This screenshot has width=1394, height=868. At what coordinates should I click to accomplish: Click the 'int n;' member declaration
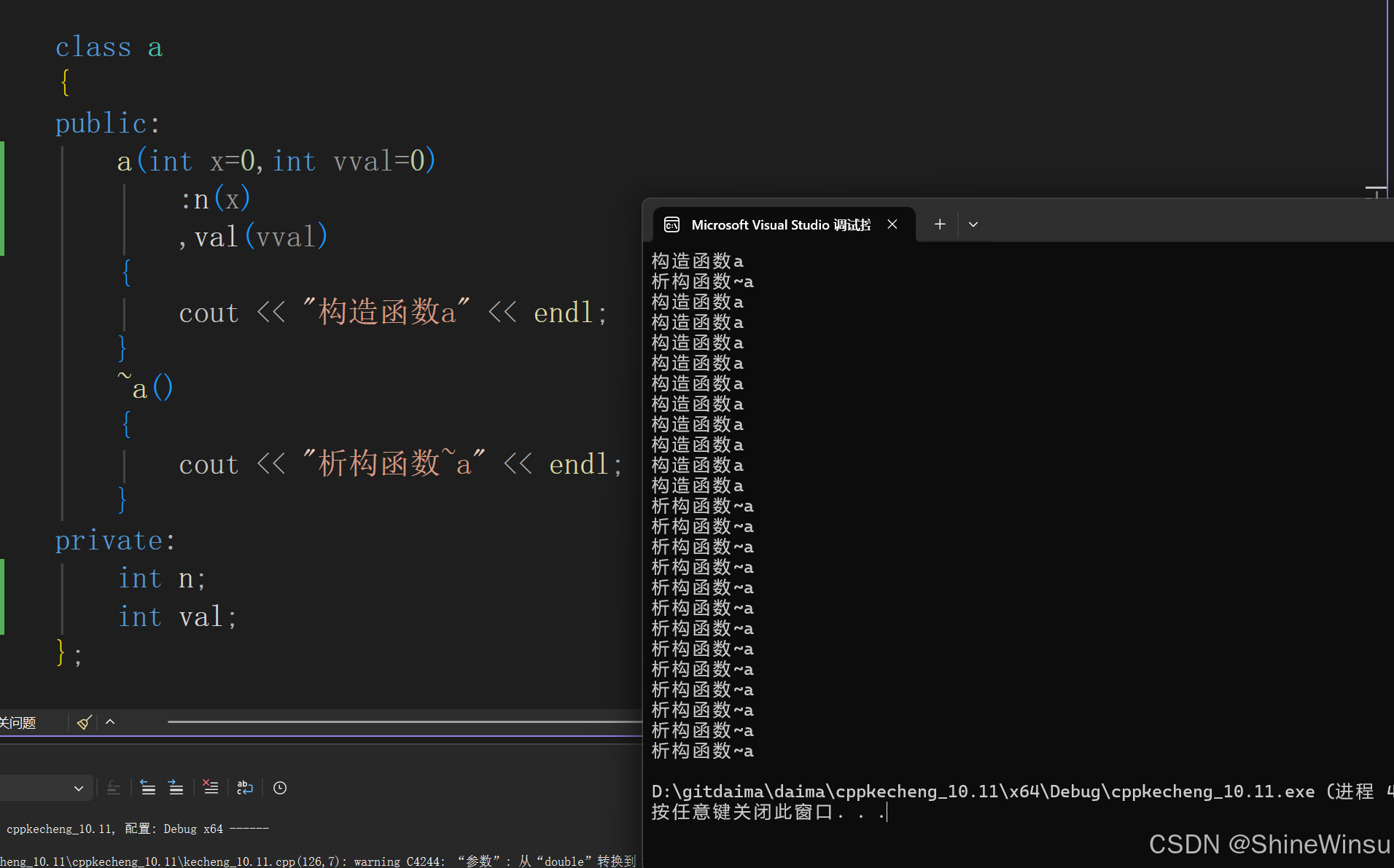pos(162,579)
